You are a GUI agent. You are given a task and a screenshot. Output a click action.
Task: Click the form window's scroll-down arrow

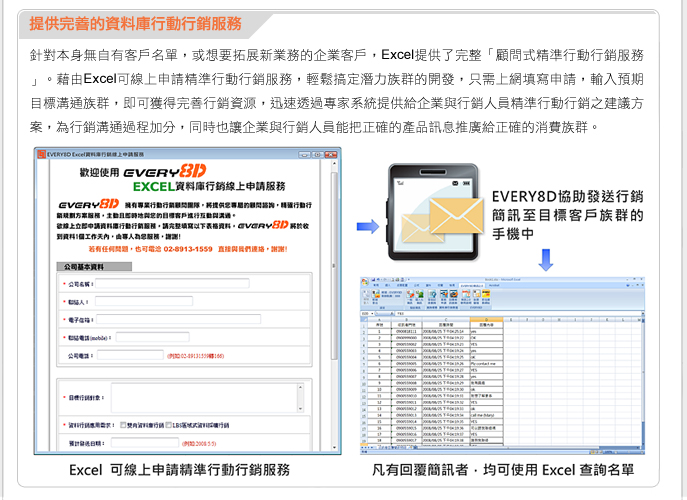coord(334,447)
